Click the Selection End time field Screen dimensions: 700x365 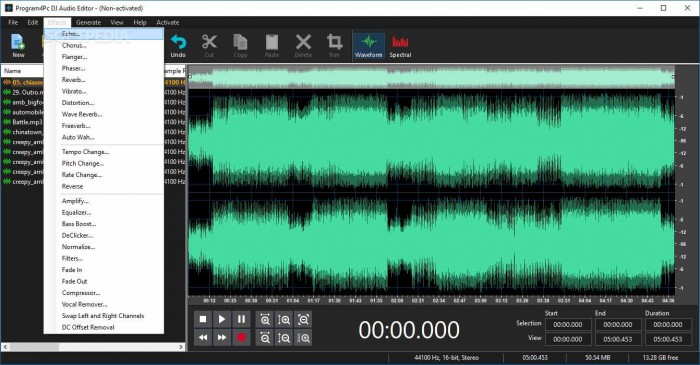point(617,324)
